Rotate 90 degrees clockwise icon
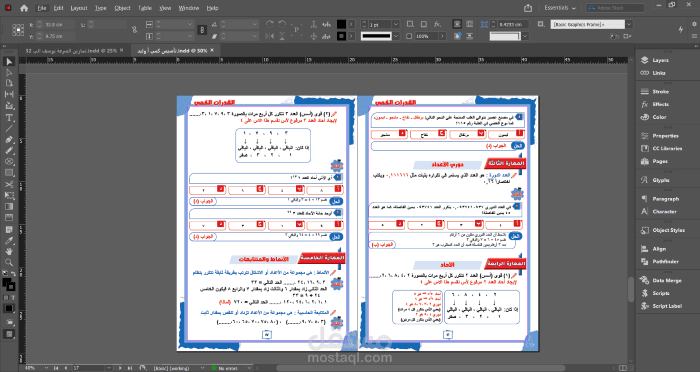The height and width of the screenshot is (372, 700). pyautogui.click(x=270, y=24)
